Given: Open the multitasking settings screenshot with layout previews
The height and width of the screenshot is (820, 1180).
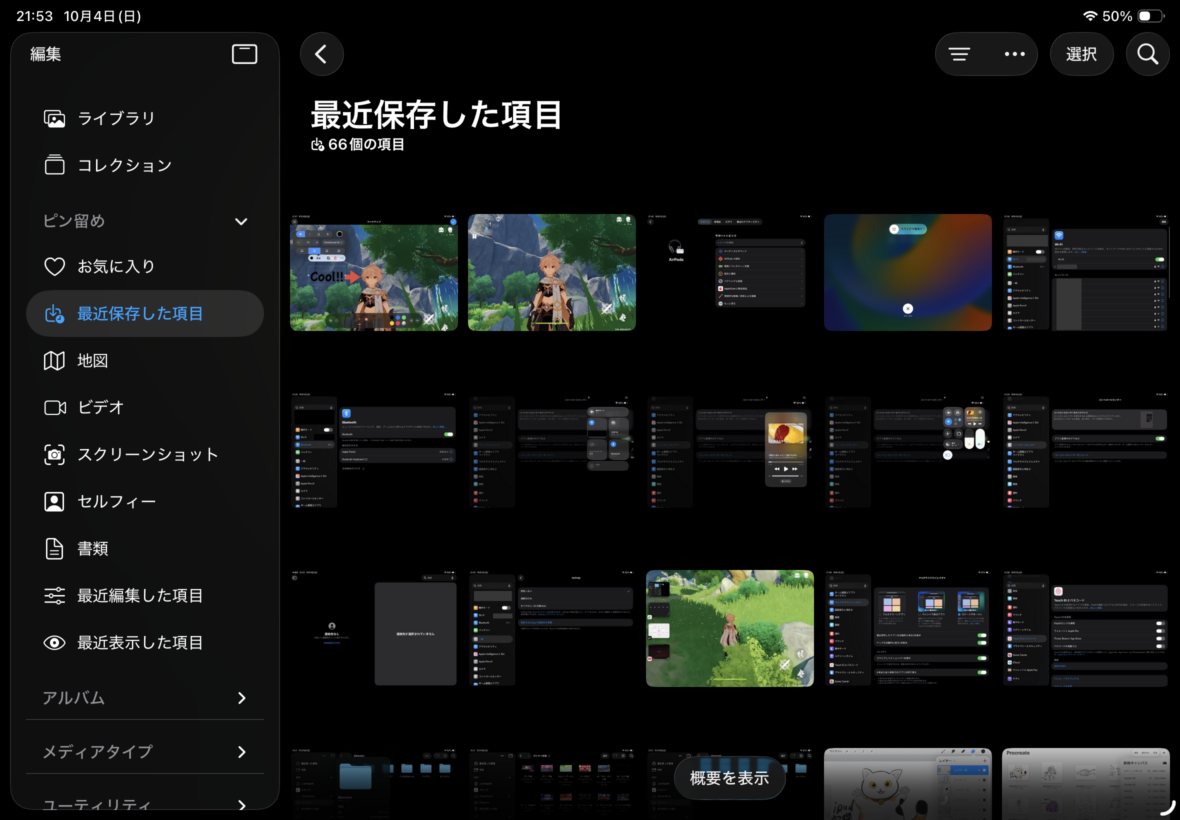Looking at the screenshot, I should tap(908, 628).
